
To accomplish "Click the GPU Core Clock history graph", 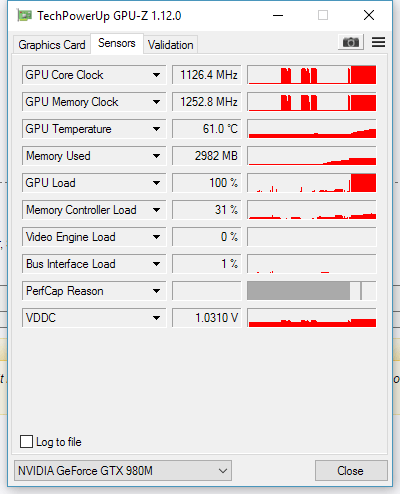I will pos(312,75).
